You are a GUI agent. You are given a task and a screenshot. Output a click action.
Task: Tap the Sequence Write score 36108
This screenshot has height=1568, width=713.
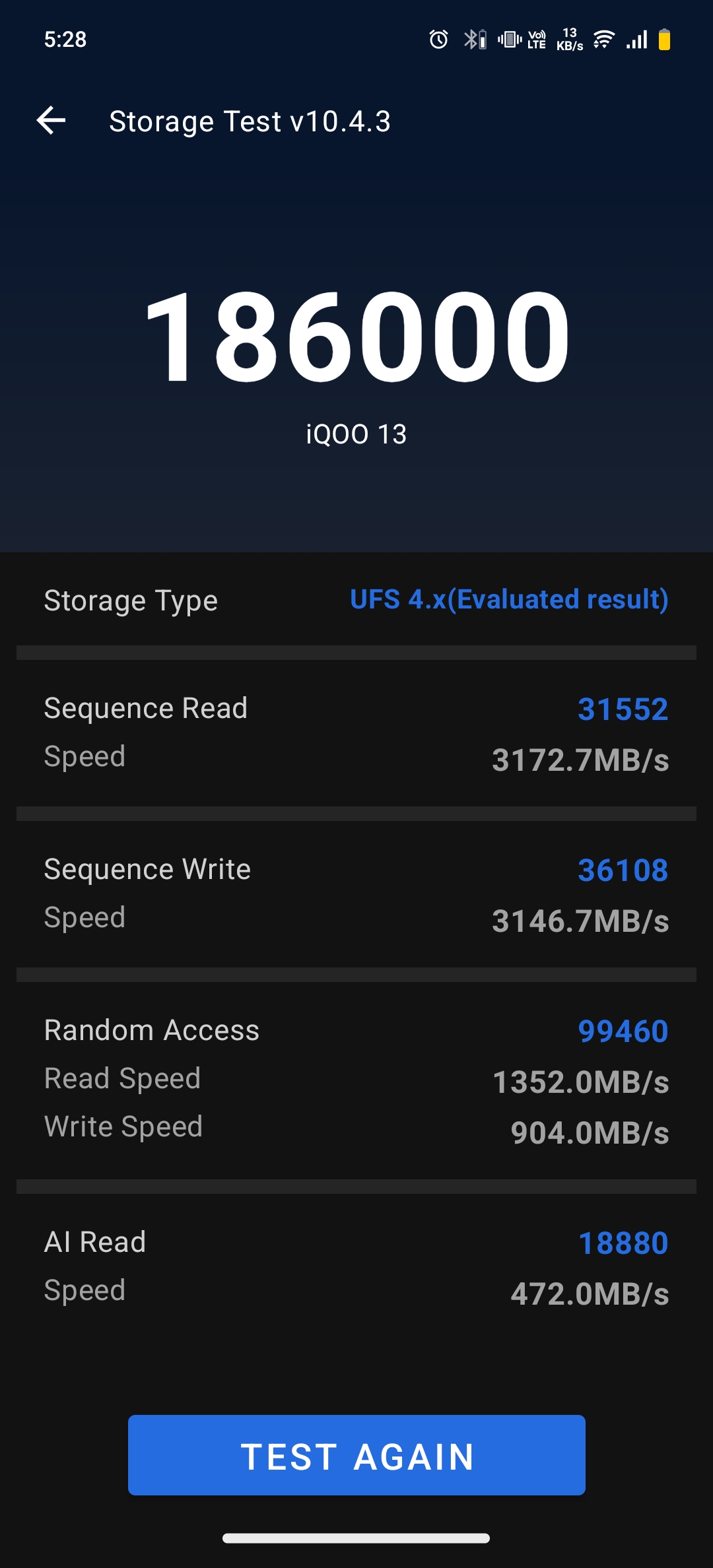click(623, 870)
